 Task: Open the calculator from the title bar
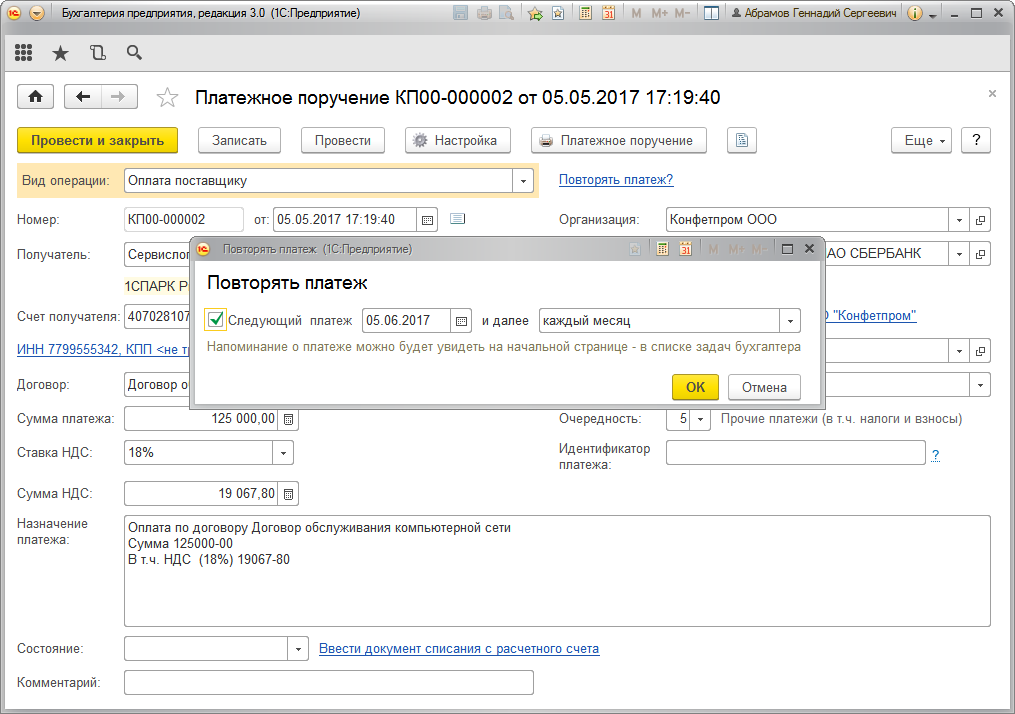click(584, 13)
